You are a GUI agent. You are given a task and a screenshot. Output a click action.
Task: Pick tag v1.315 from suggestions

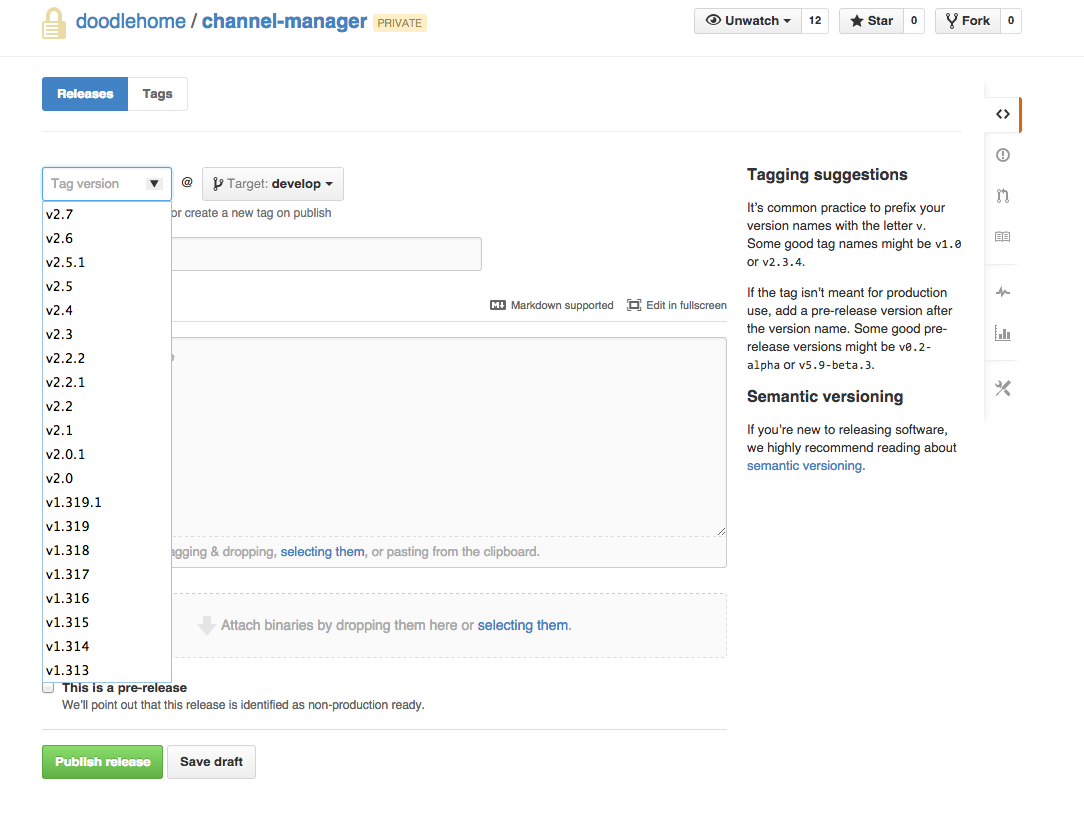pos(106,622)
